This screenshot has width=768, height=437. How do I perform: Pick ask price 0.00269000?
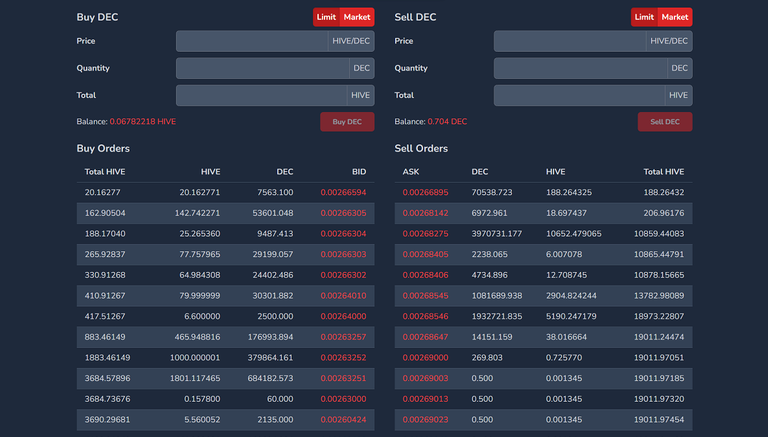coord(425,358)
